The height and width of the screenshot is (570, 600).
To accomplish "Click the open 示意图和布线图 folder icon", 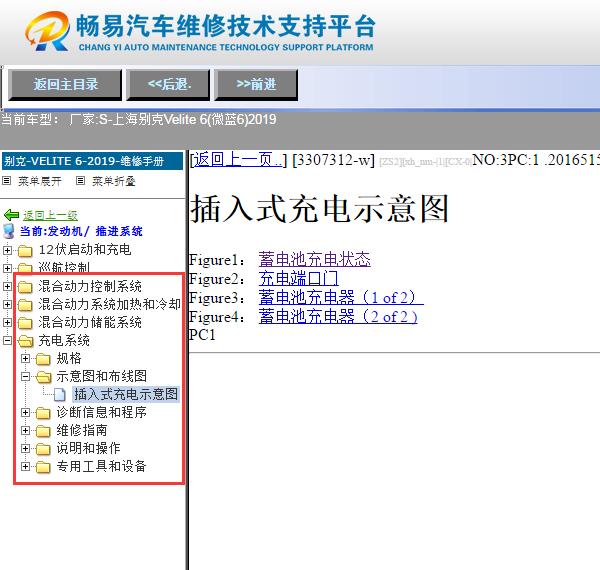I will [44, 377].
